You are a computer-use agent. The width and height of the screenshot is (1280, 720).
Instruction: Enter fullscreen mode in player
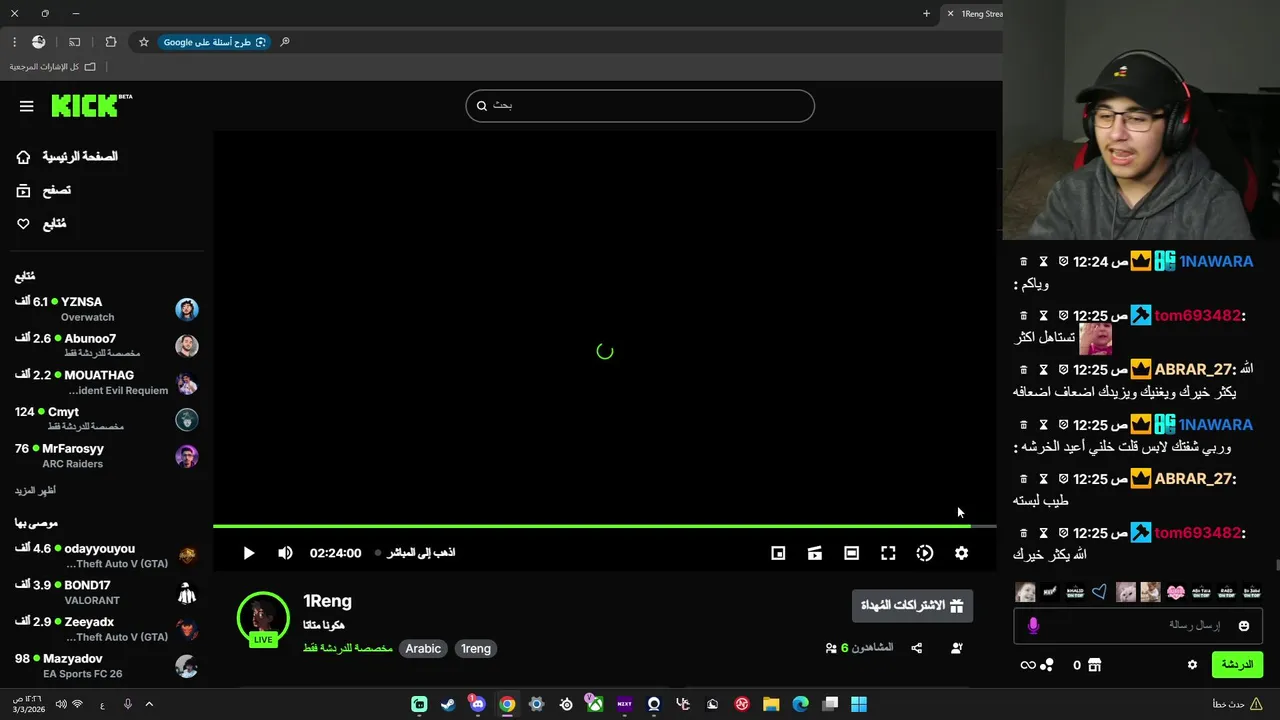coord(888,553)
